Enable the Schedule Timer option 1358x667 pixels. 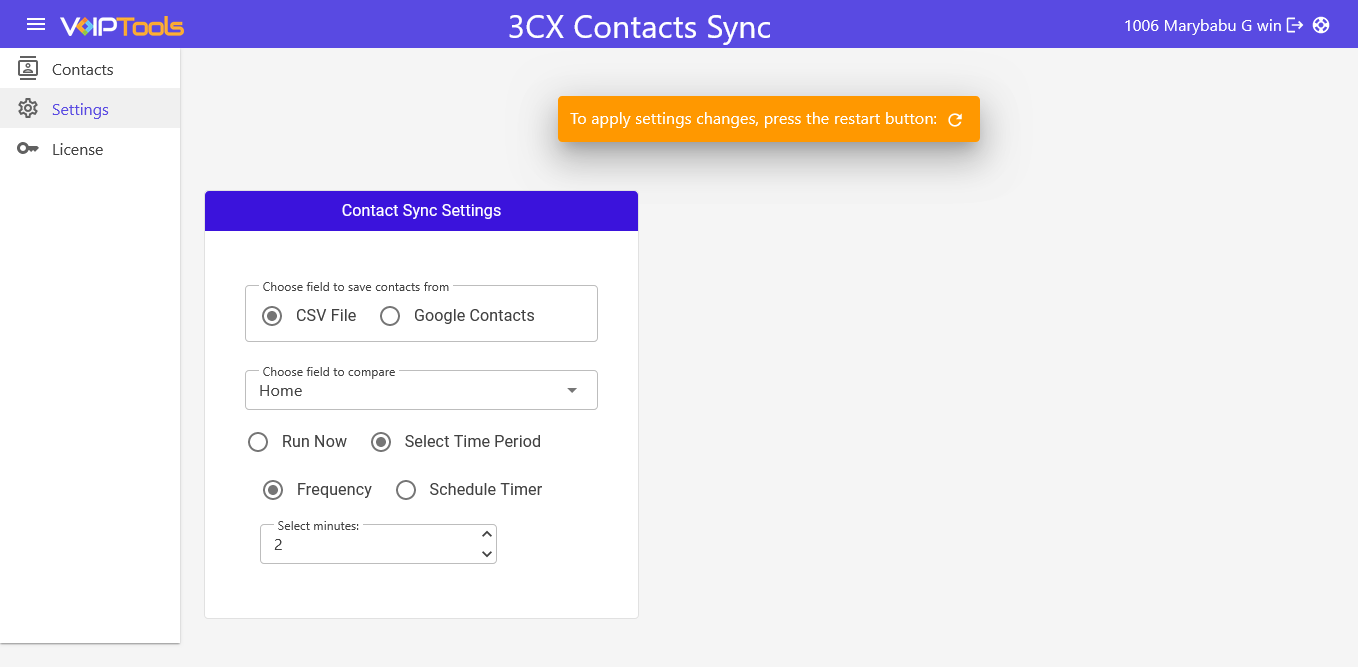click(x=406, y=490)
